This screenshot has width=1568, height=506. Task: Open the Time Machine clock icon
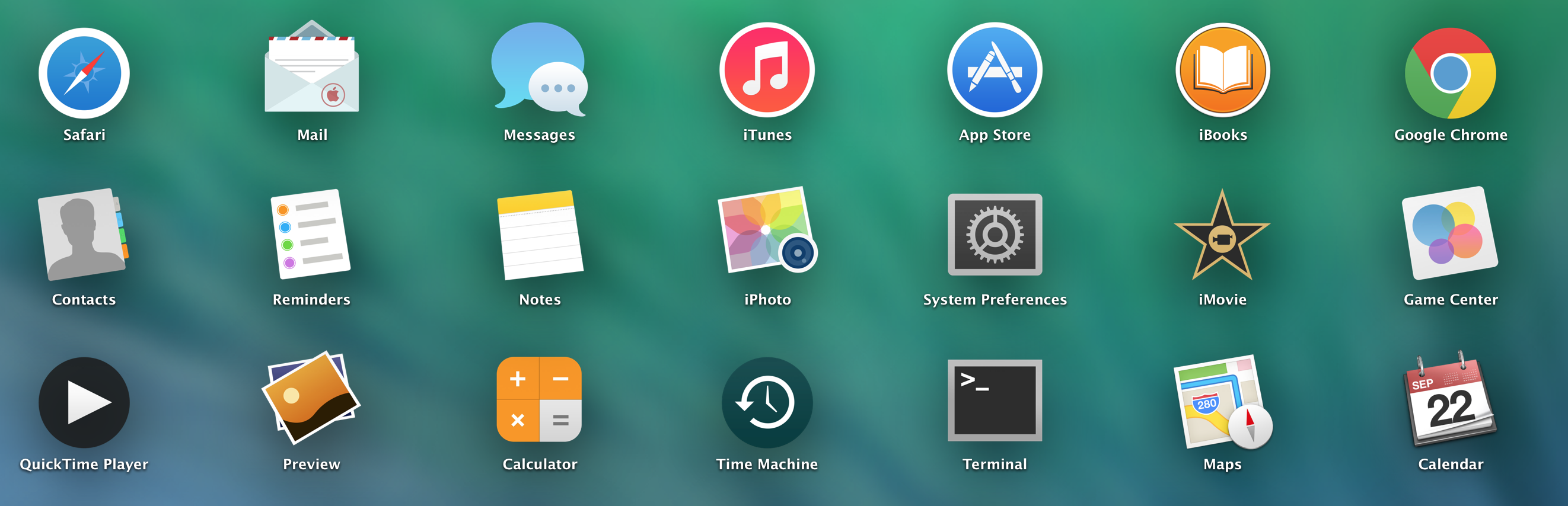pos(767,403)
